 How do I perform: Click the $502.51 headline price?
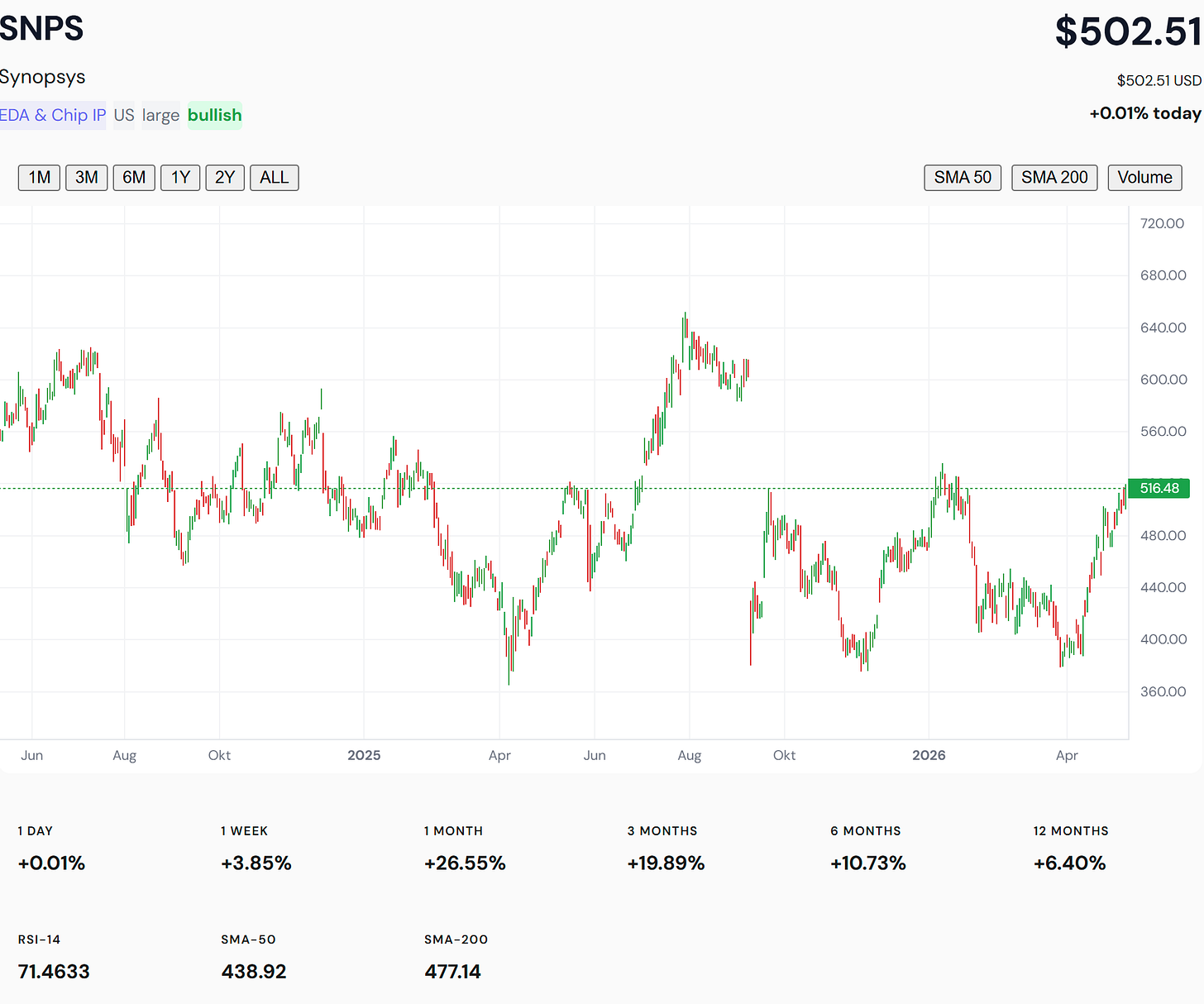tap(1128, 31)
